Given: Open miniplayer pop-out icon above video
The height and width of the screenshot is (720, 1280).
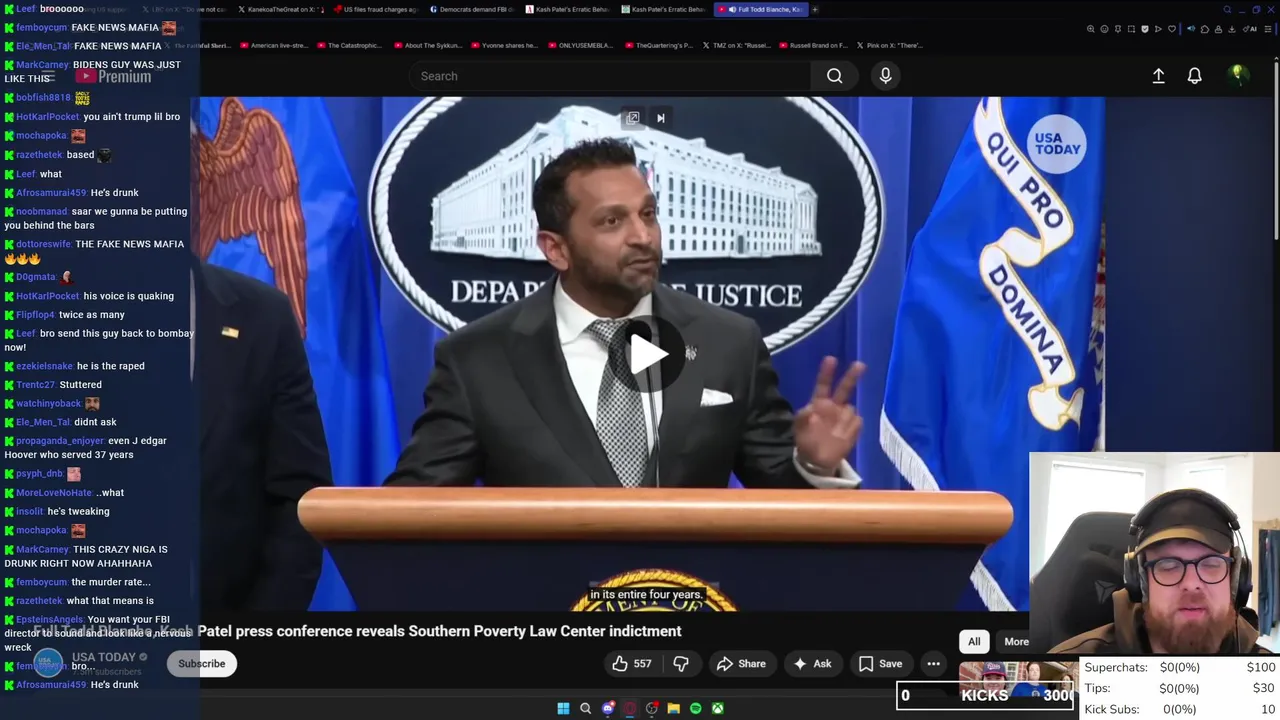Looking at the screenshot, I should pyautogui.click(x=633, y=118).
